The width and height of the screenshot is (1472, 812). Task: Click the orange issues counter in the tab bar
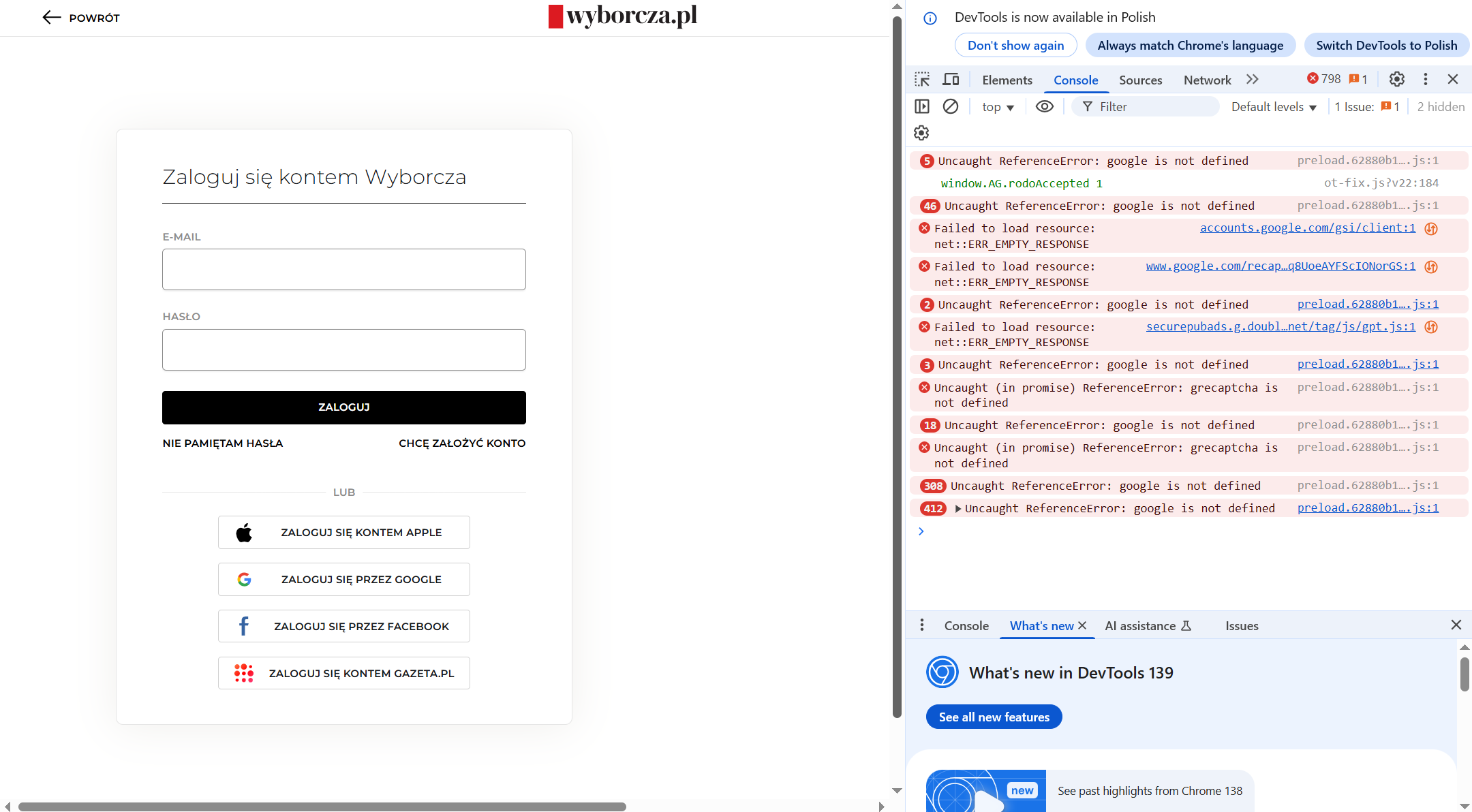click(1358, 79)
